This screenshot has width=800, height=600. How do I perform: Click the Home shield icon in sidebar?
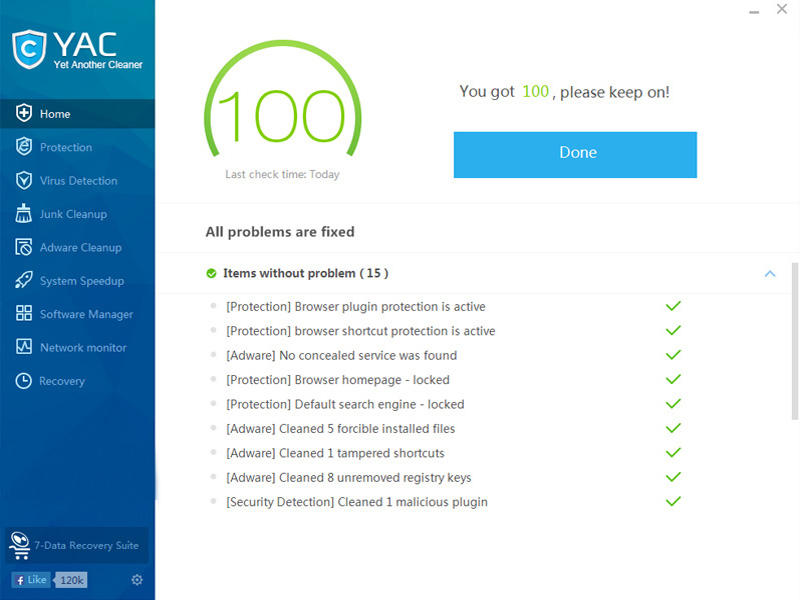click(x=24, y=113)
